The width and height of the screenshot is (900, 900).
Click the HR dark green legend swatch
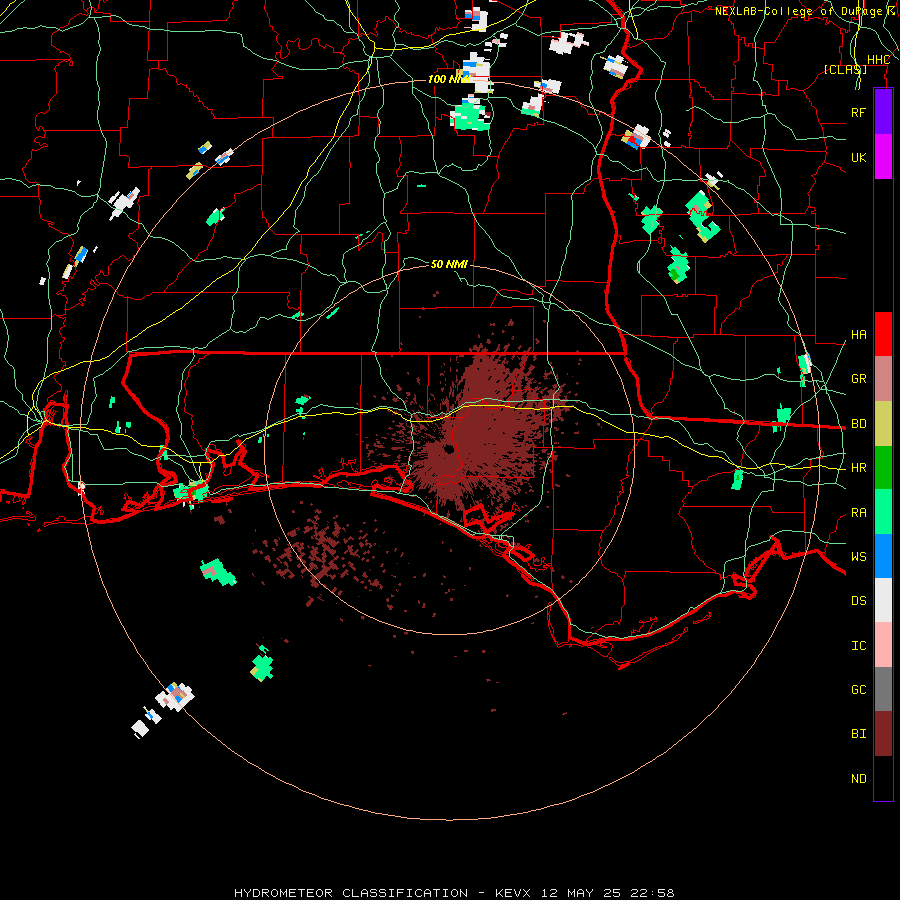coord(883,467)
